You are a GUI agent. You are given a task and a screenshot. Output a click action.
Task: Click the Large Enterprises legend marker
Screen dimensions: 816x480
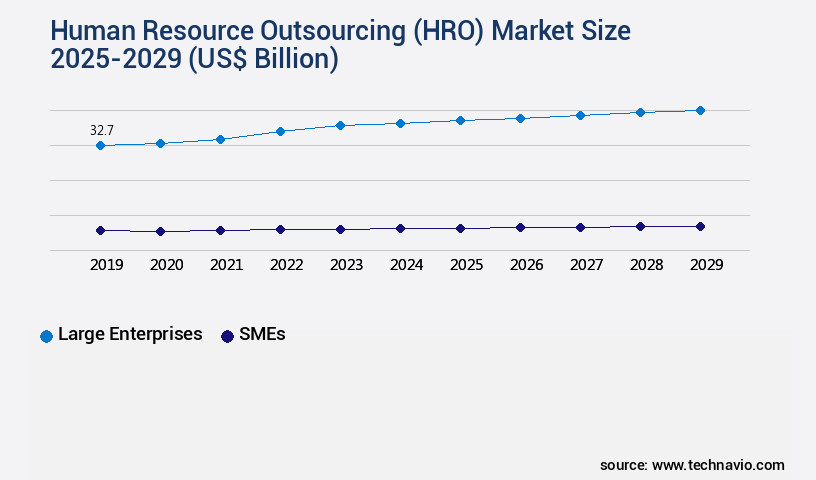point(46,336)
